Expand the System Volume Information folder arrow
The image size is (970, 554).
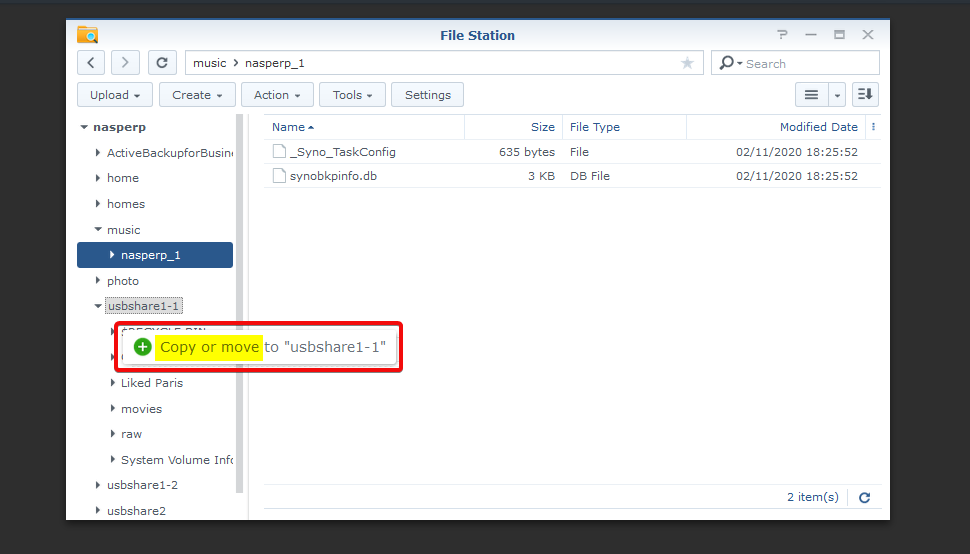coord(112,459)
